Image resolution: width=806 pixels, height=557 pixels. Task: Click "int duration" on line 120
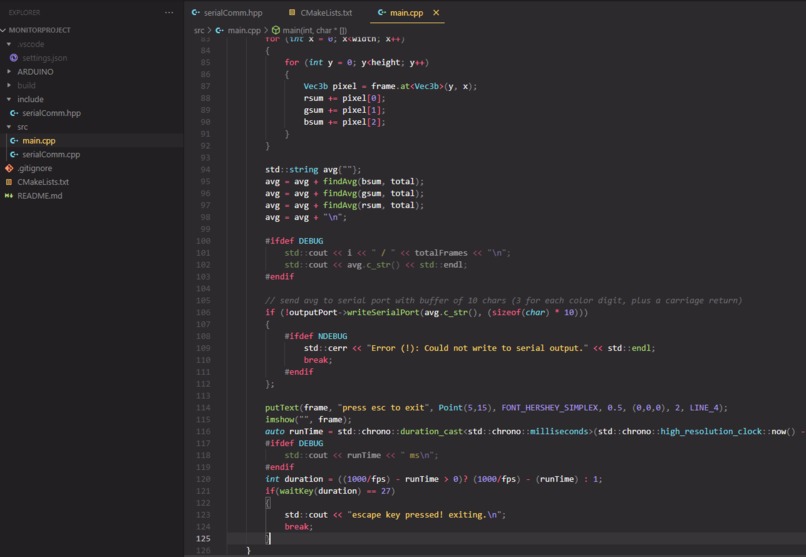294,479
